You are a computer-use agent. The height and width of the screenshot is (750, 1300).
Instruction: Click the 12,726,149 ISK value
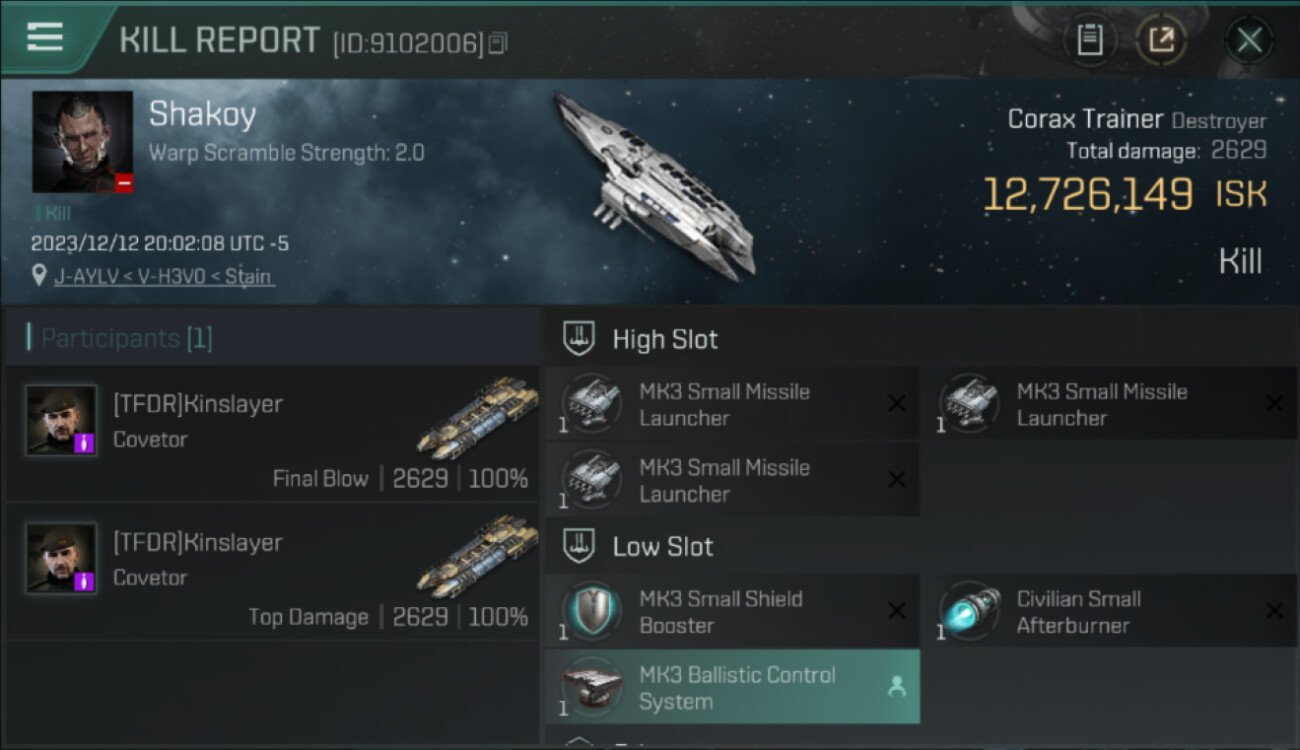coord(1125,194)
